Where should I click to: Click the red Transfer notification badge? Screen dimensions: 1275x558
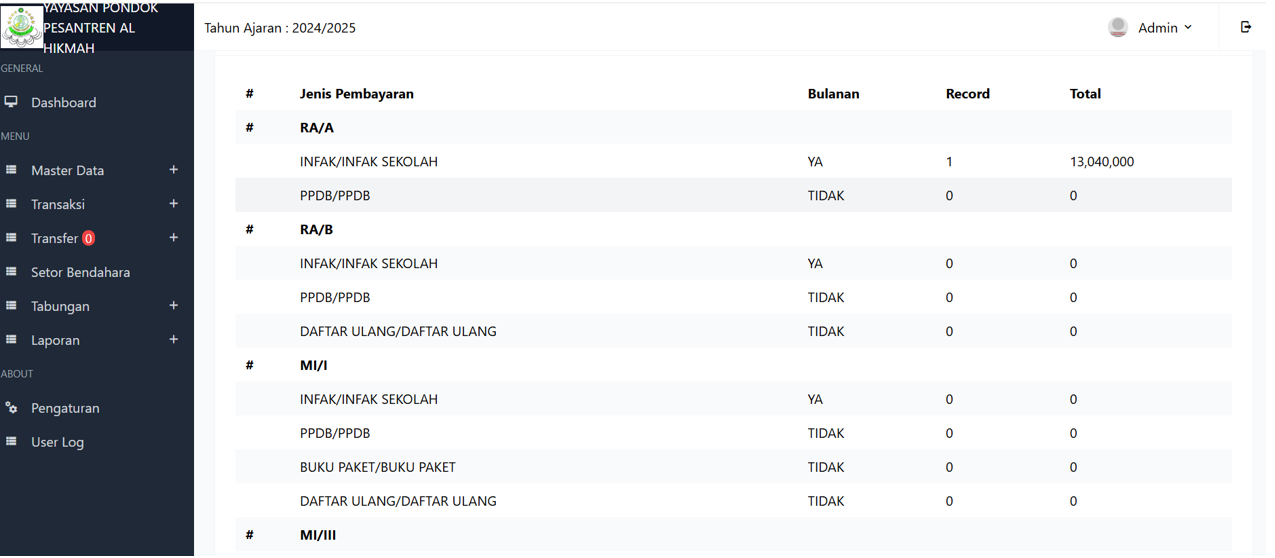pyautogui.click(x=89, y=238)
